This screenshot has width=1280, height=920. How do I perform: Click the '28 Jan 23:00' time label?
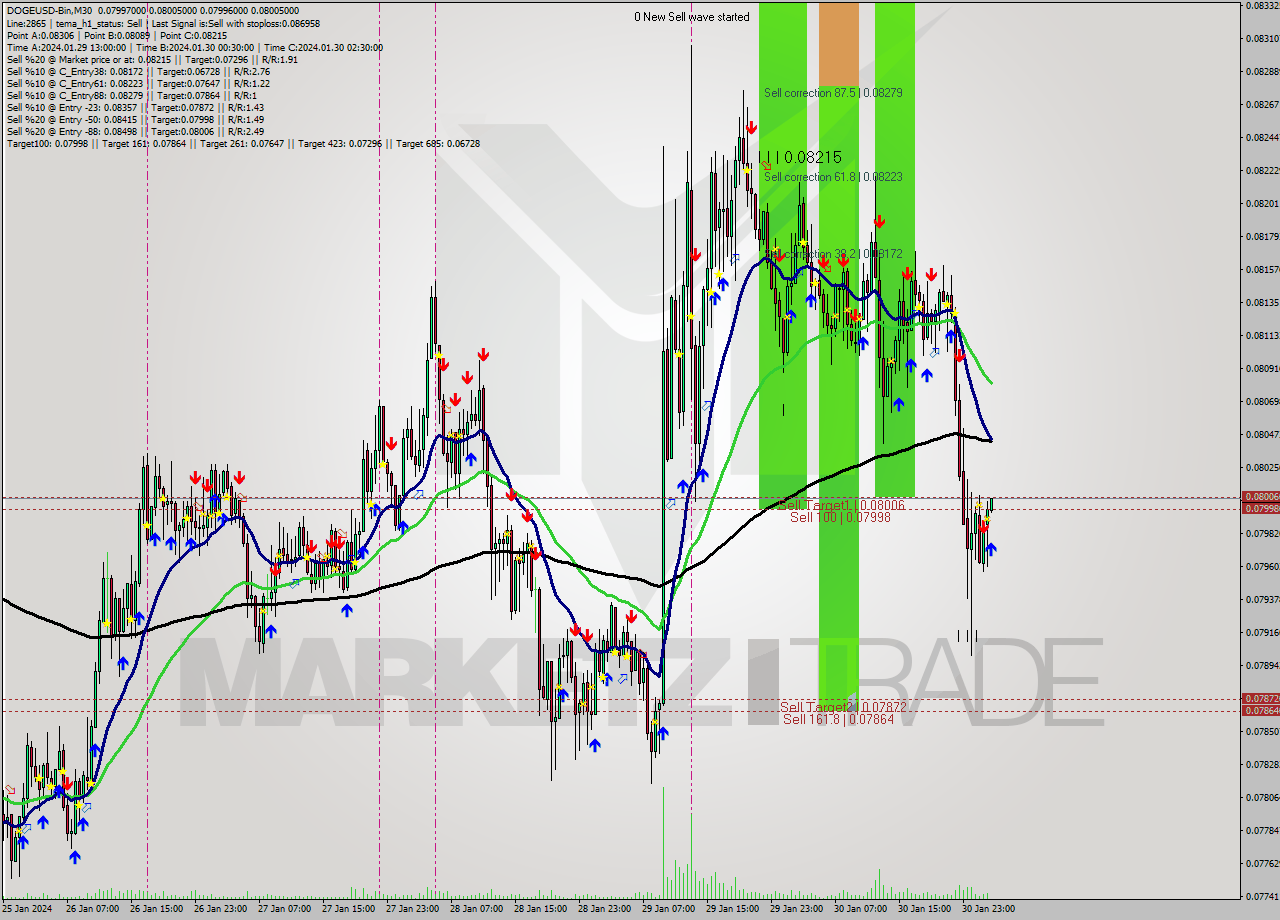(603, 909)
